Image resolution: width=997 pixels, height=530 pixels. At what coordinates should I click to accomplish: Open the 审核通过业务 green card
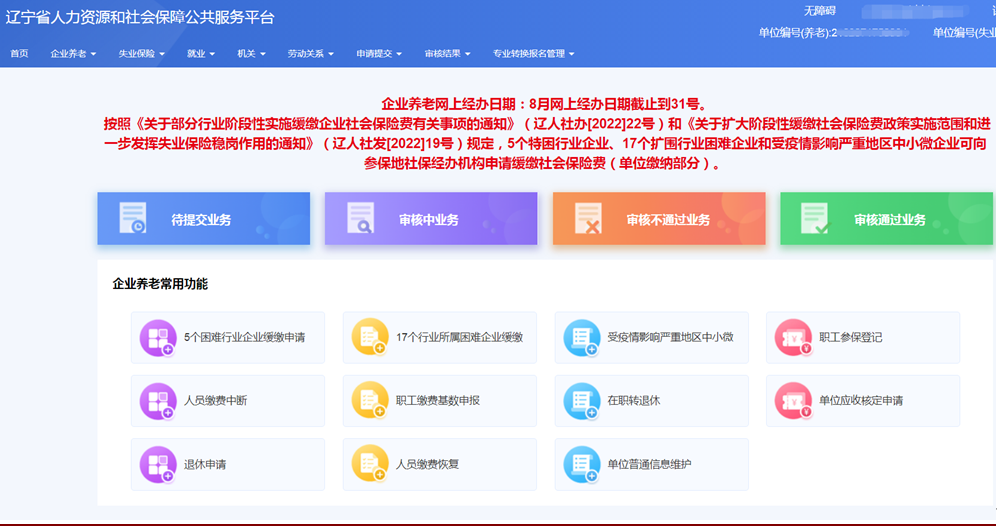(x=886, y=219)
